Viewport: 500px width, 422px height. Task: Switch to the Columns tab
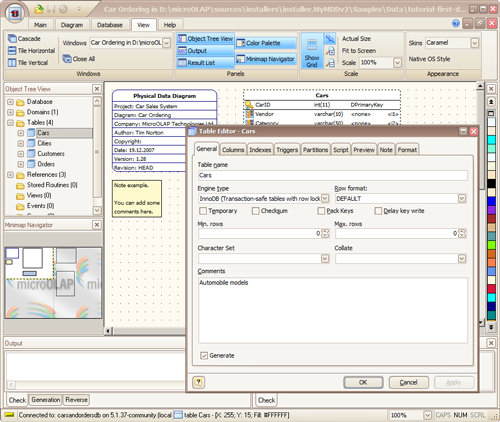coord(233,150)
